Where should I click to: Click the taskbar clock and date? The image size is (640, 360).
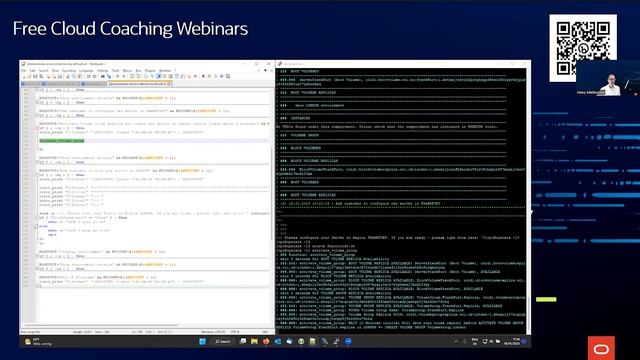click(511, 341)
